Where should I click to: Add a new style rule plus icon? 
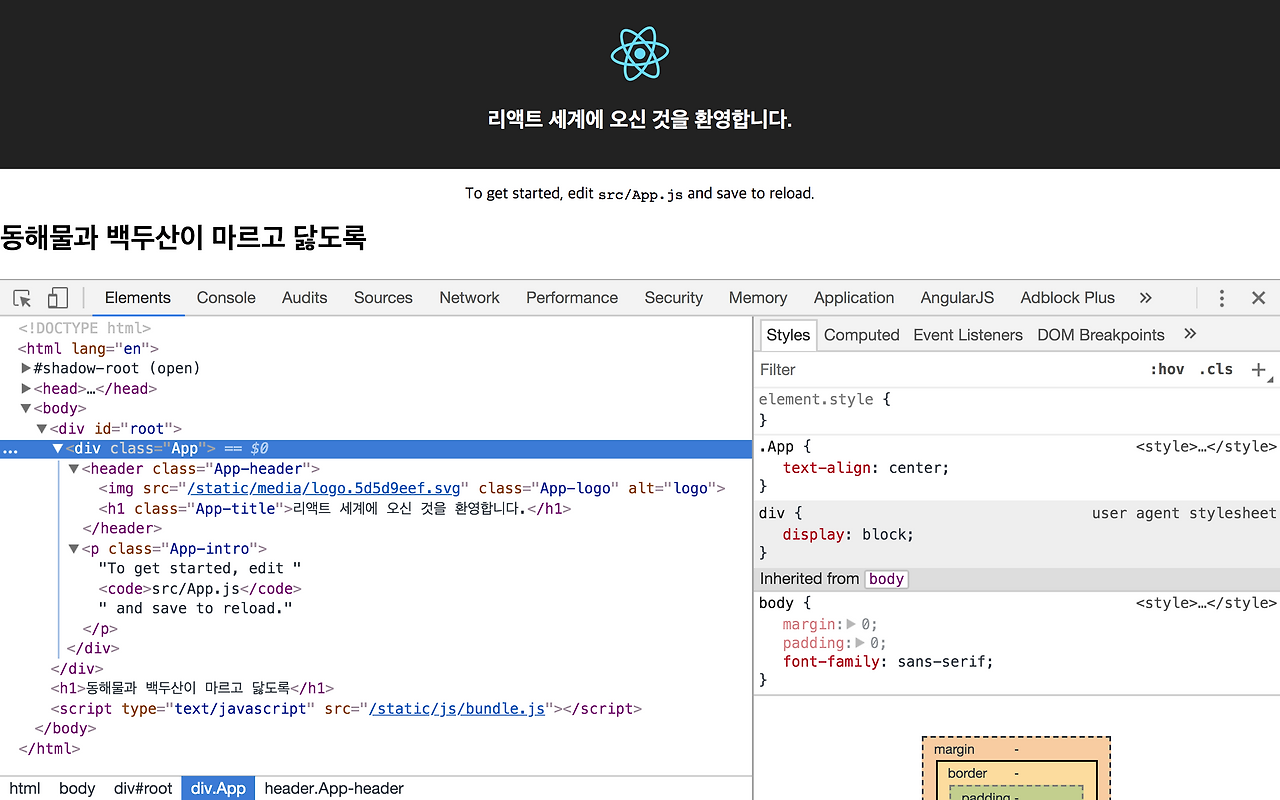point(1259,370)
